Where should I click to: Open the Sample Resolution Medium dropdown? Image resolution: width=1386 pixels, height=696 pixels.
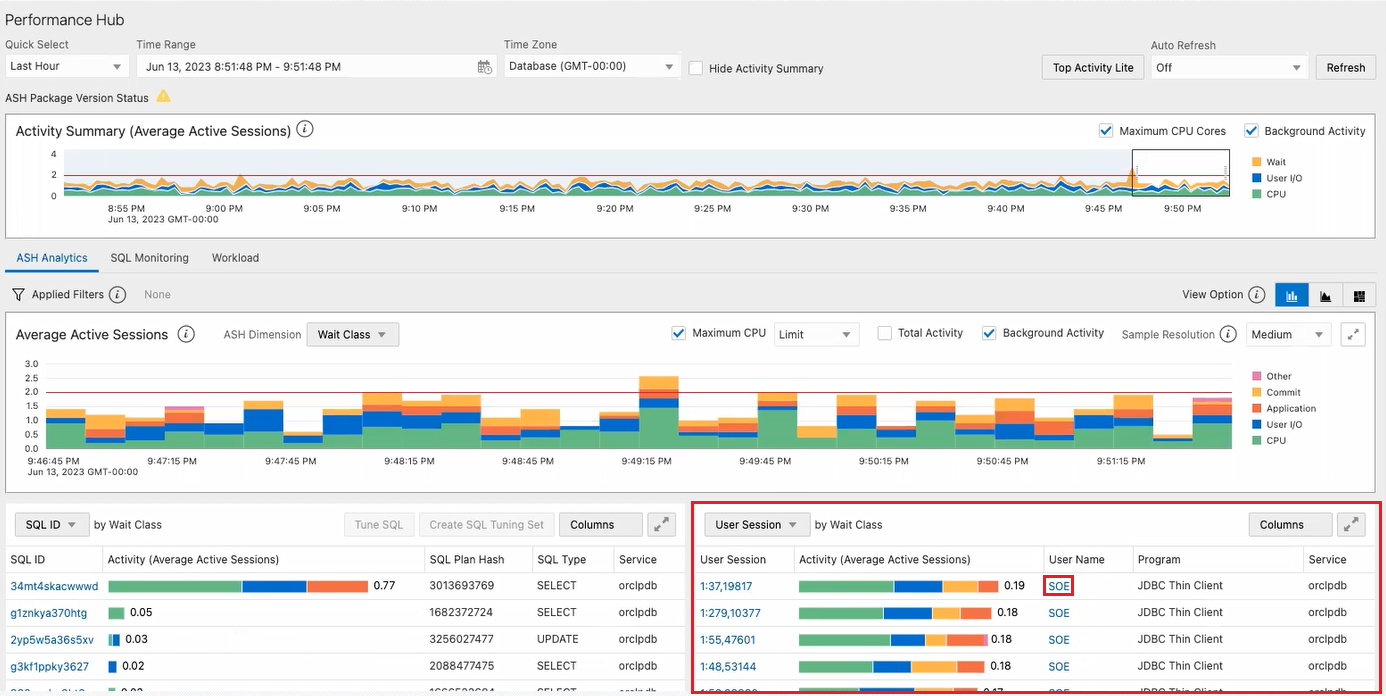click(x=1288, y=334)
